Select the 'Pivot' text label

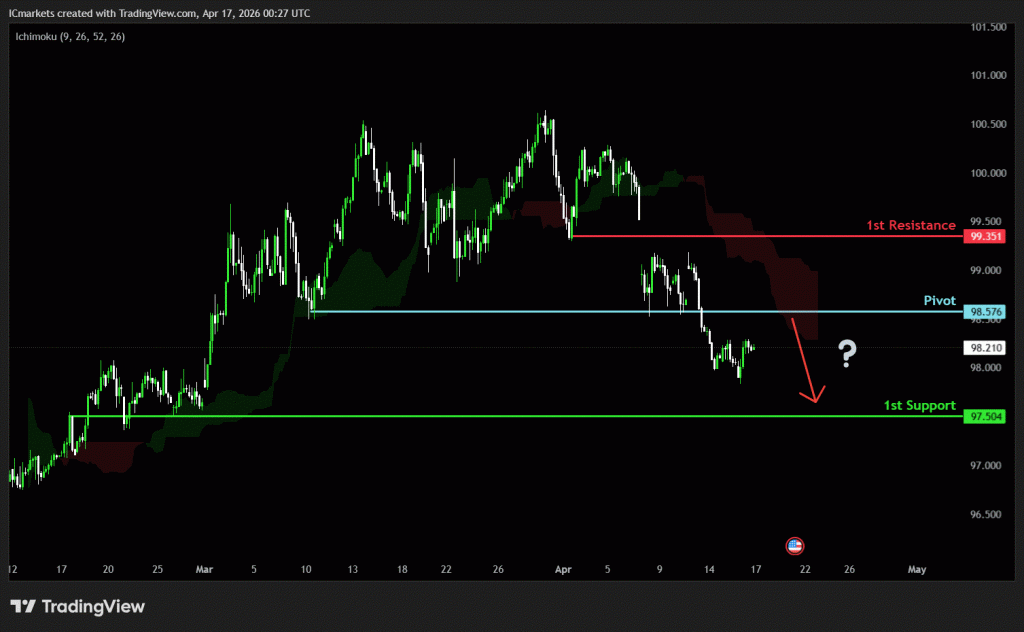pyautogui.click(x=939, y=300)
